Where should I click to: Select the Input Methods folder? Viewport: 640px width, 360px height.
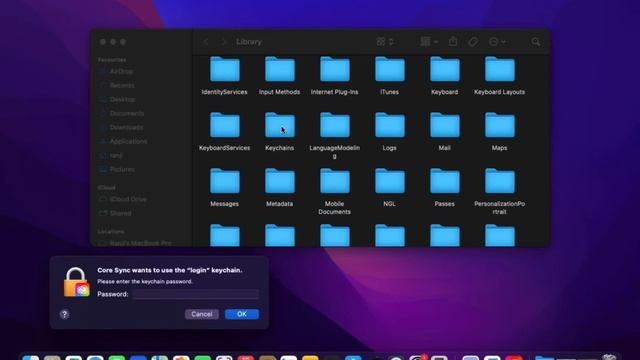click(x=280, y=76)
